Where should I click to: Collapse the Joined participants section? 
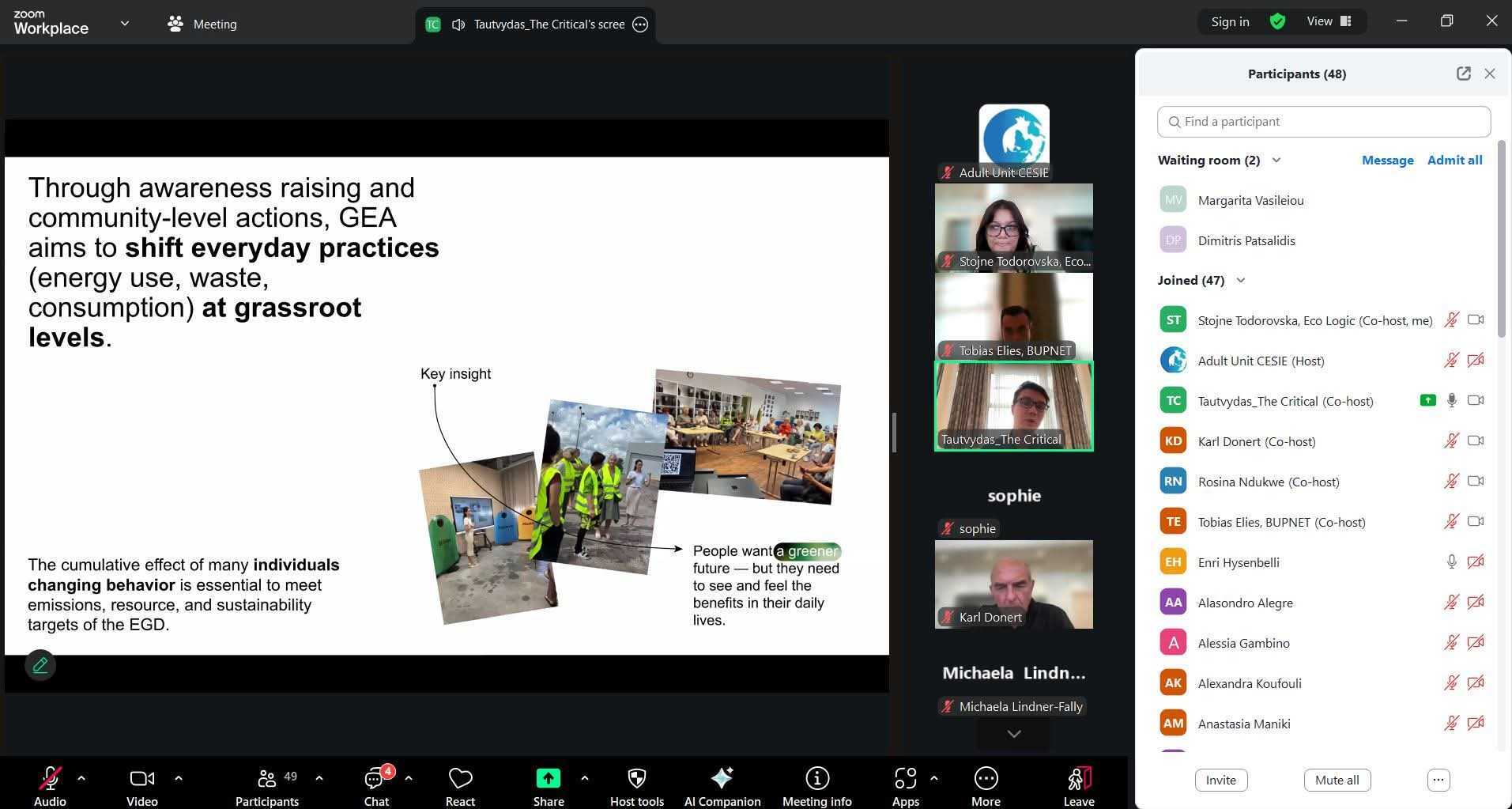click(x=1240, y=281)
